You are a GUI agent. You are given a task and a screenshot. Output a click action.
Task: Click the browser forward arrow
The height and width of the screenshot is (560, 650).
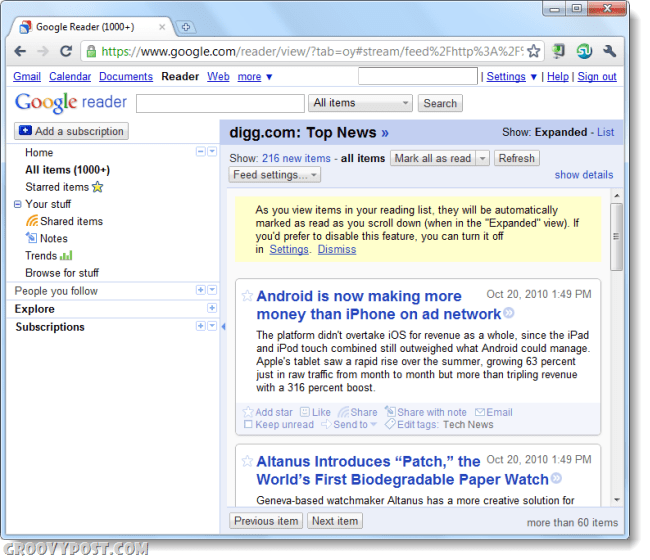click(43, 51)
